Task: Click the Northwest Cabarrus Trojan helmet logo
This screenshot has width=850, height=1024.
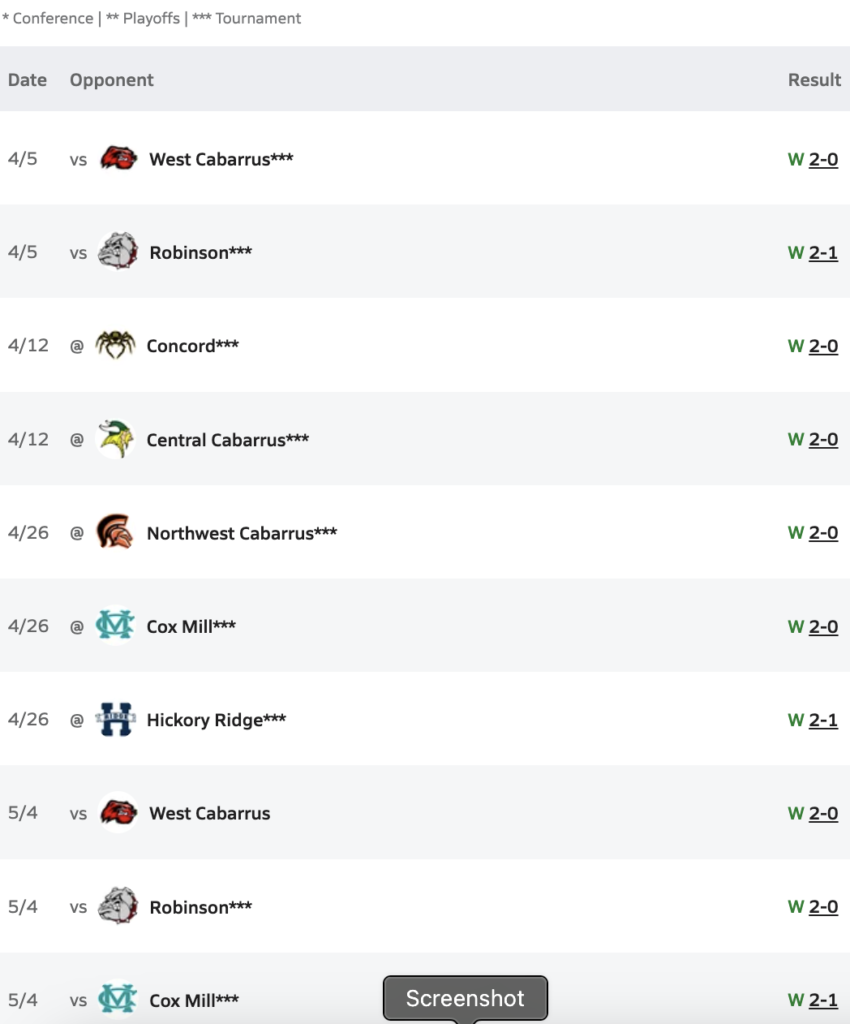Action: pyautogui.click(x=116, y=532)
